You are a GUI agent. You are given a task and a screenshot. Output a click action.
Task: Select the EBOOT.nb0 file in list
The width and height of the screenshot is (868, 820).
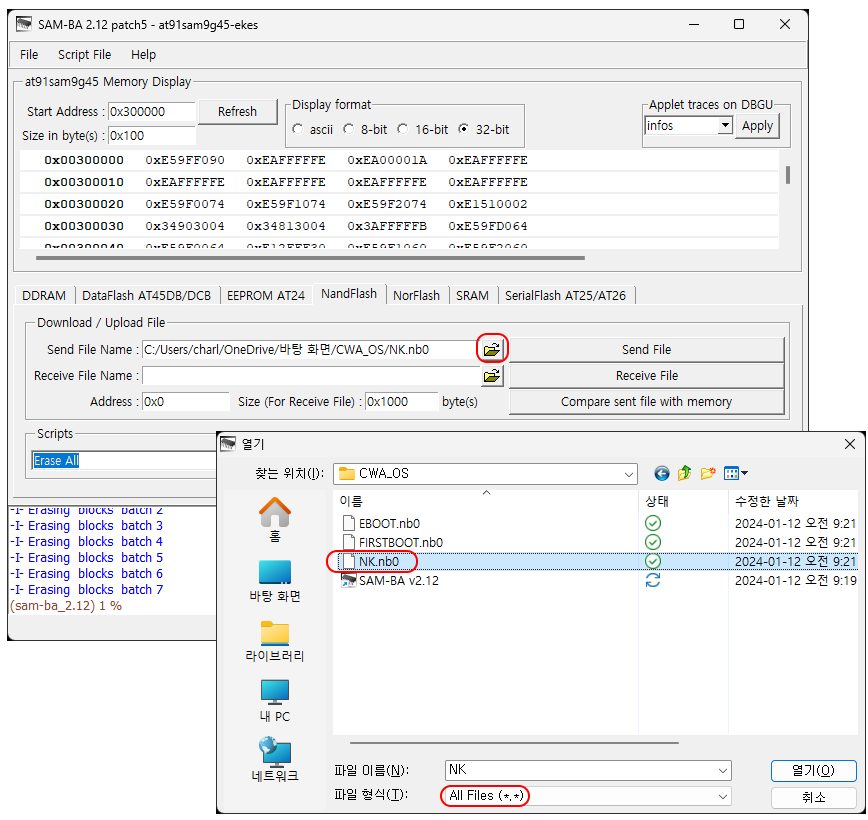pyautogui.click(x=389, y=523)
